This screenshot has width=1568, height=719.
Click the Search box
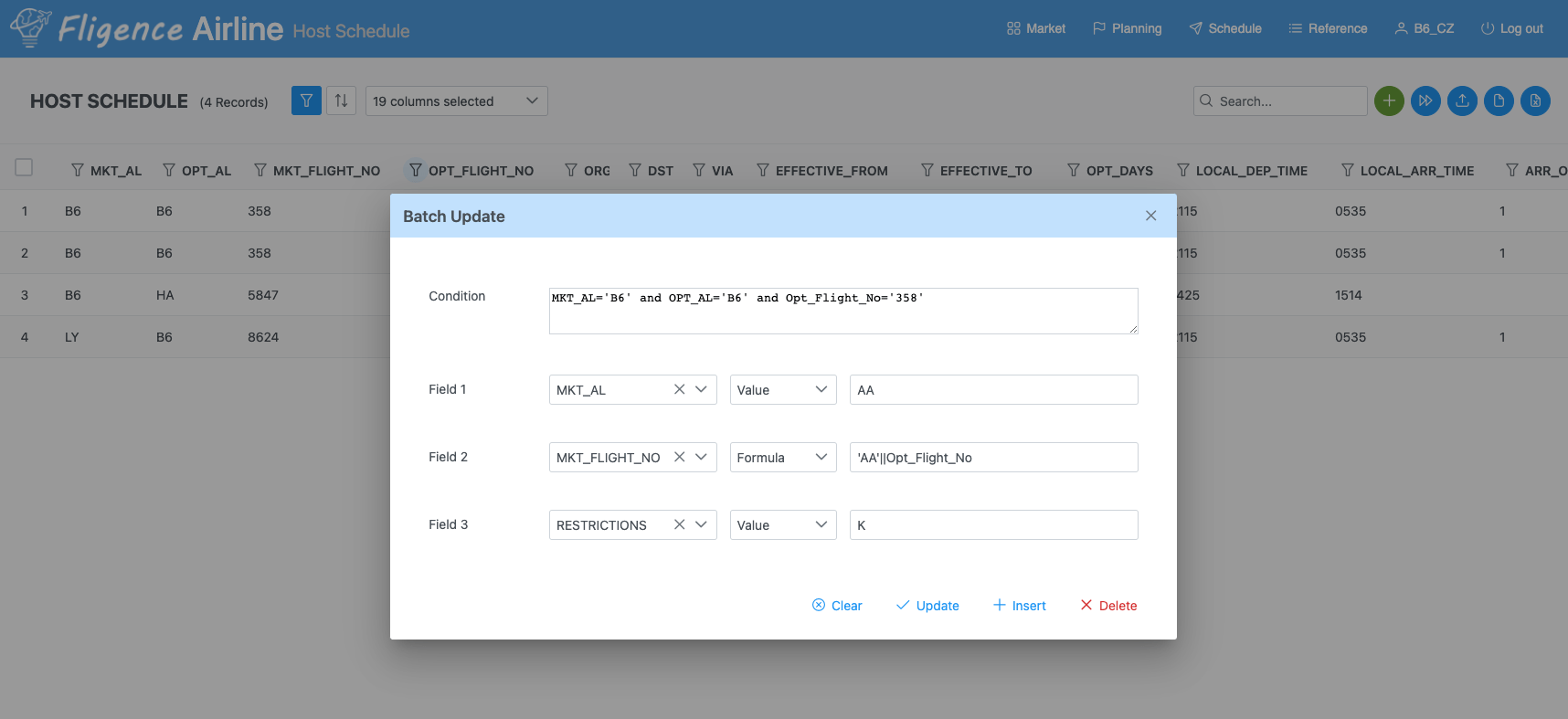coord(1280,100)
